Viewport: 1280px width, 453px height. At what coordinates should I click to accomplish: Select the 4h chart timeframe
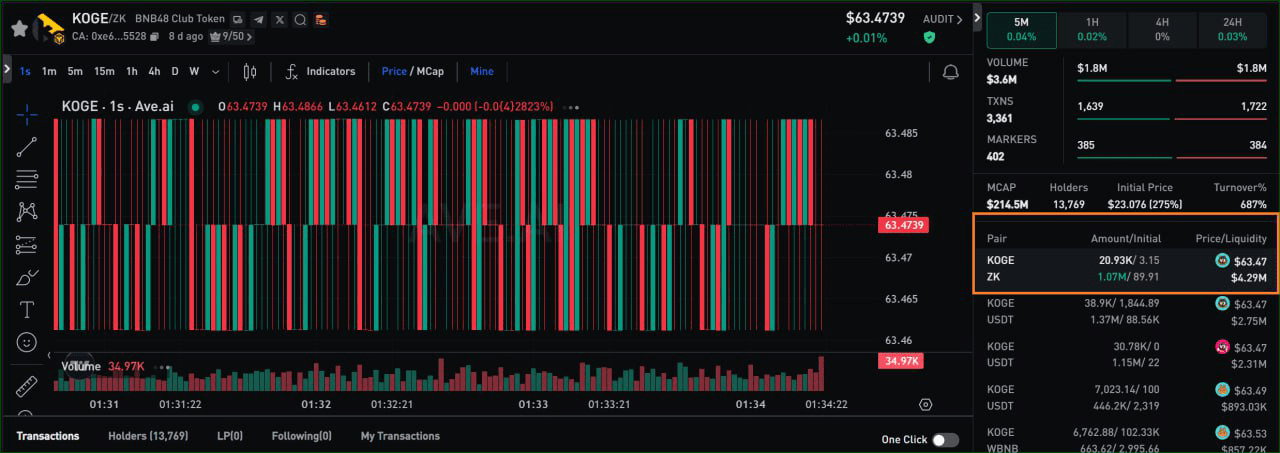[x=154, y=71]
